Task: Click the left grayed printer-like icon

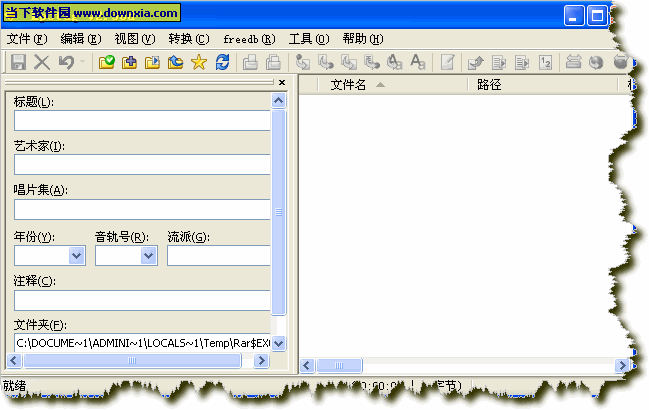Action: [250, 62]
